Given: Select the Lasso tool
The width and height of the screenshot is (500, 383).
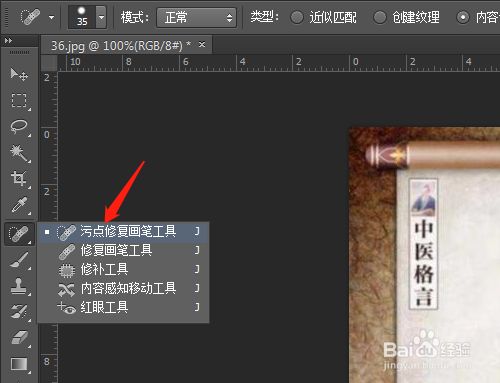Looking at the screenshot, I should [x=19, y=127].
